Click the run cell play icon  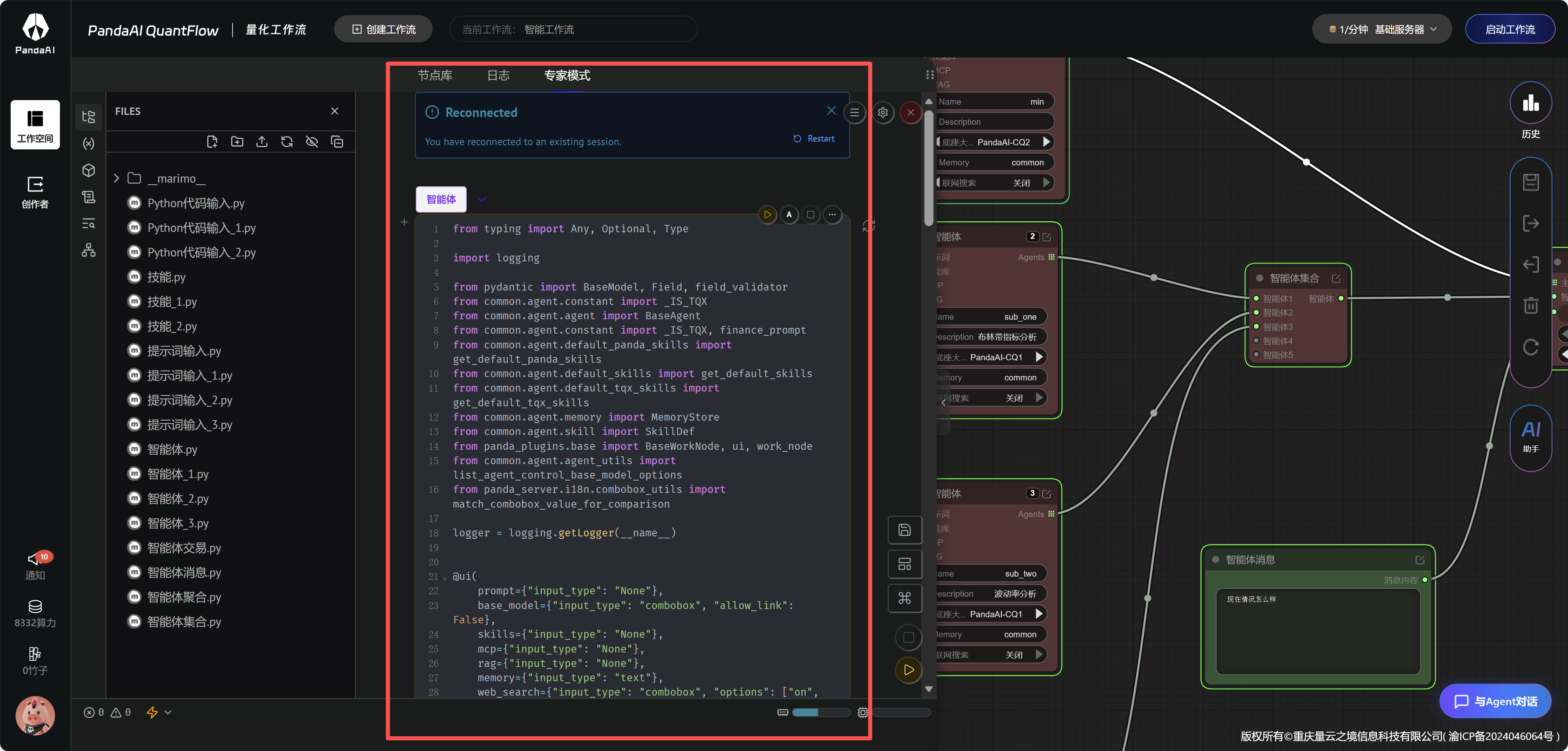767,214
